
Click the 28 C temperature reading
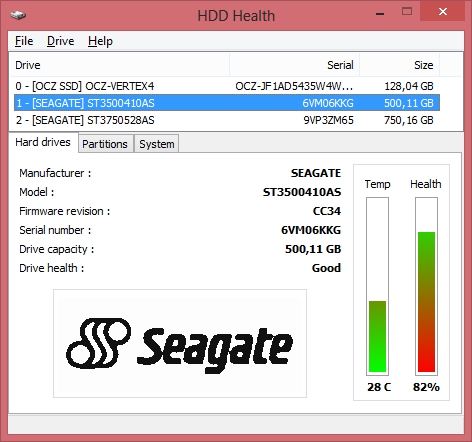[379, 387]
